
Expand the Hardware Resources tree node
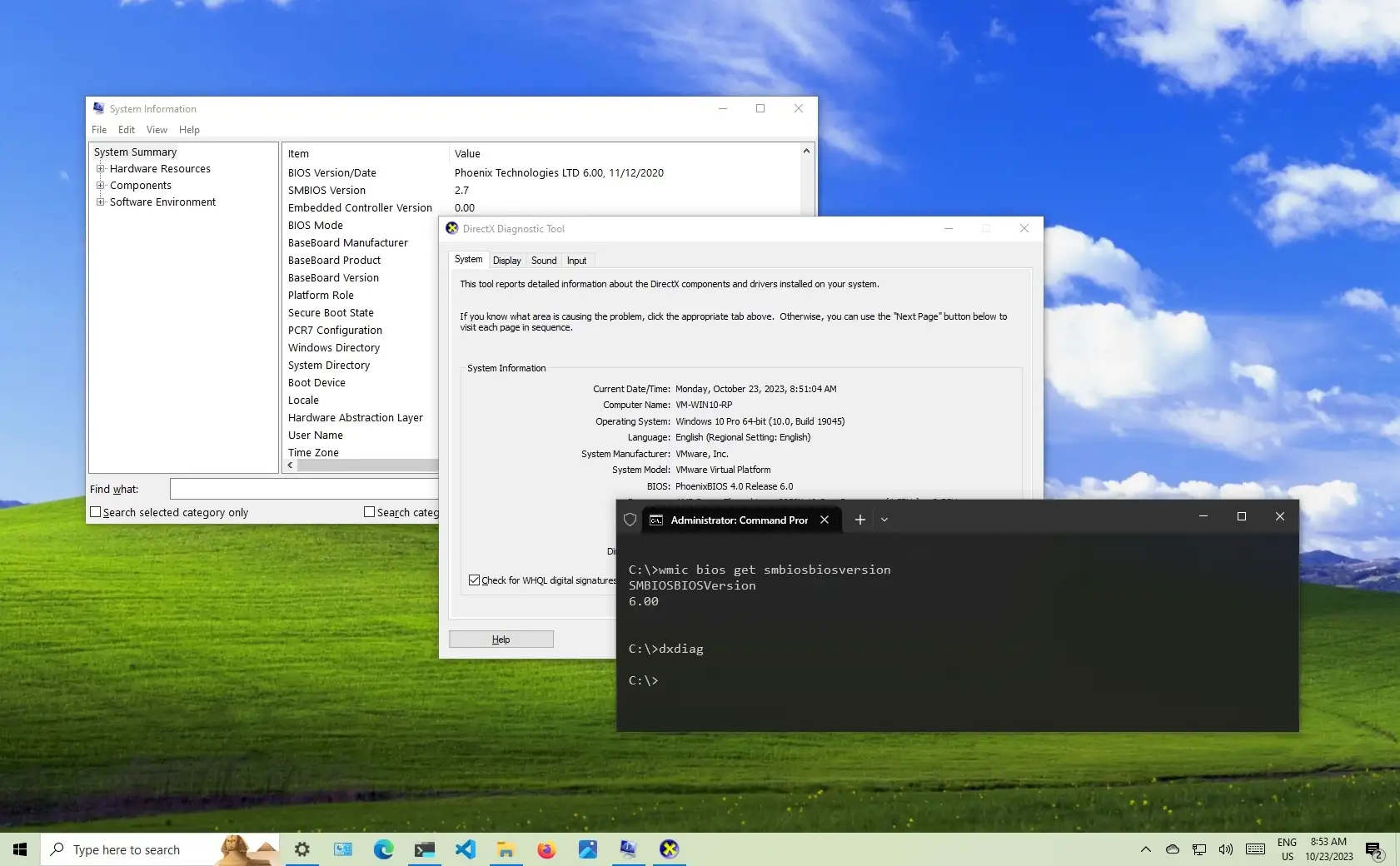(x=101, y=168)
